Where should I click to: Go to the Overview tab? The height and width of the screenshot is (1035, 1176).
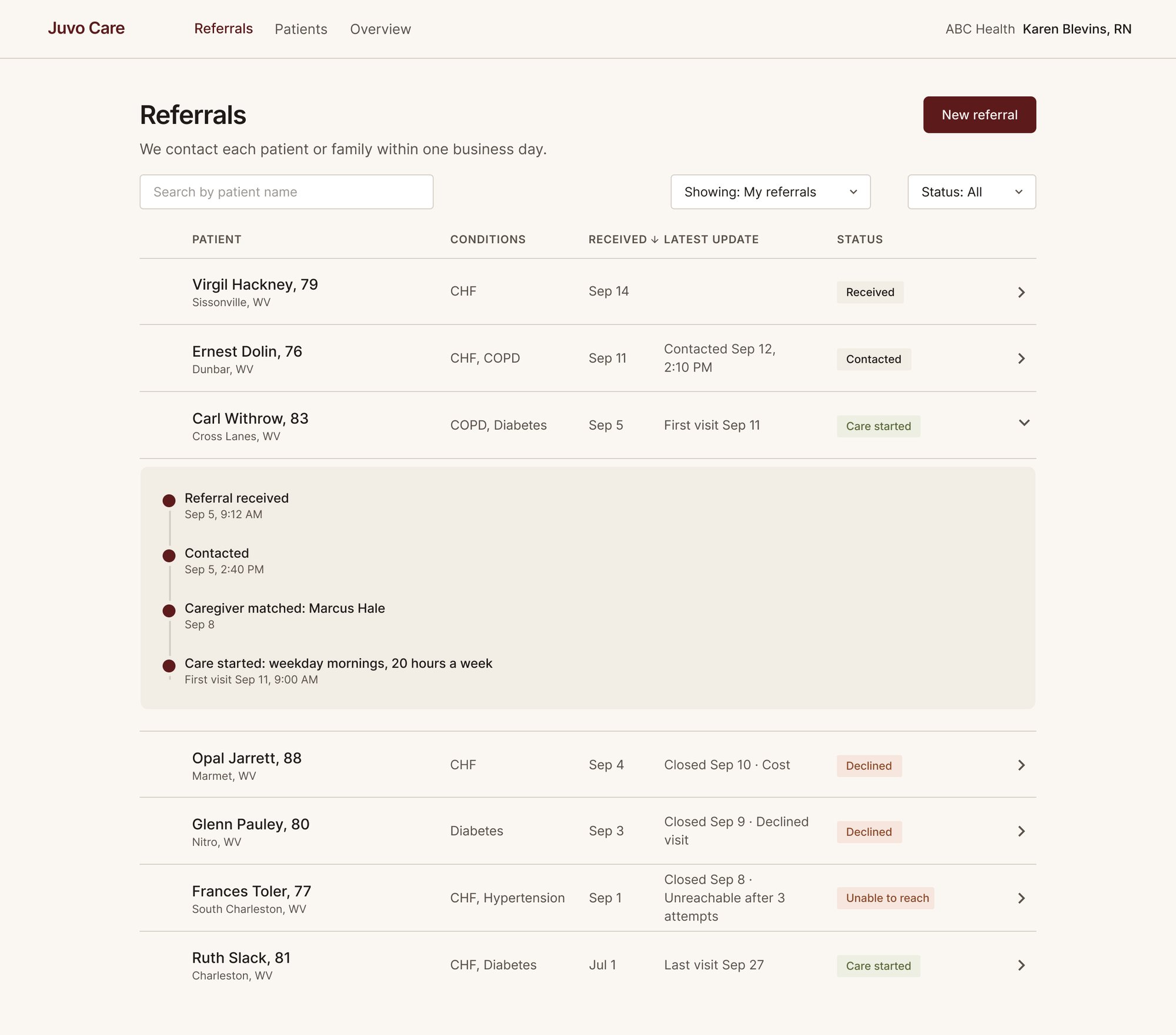coord(380,29)
